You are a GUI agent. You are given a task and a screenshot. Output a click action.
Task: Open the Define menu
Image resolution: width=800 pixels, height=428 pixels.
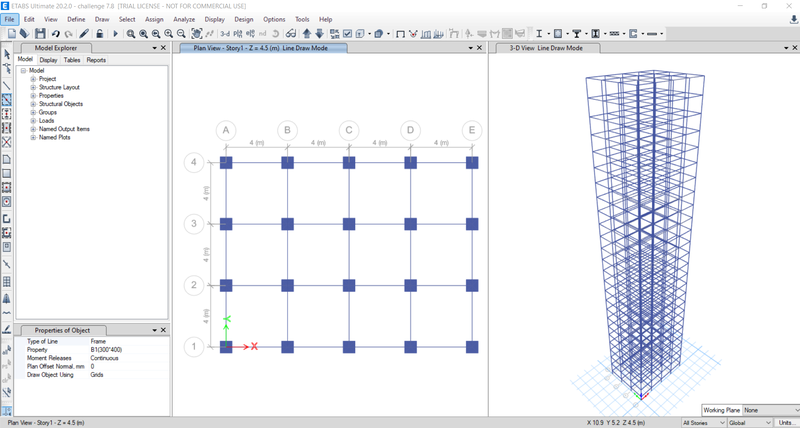coord(76,19)
